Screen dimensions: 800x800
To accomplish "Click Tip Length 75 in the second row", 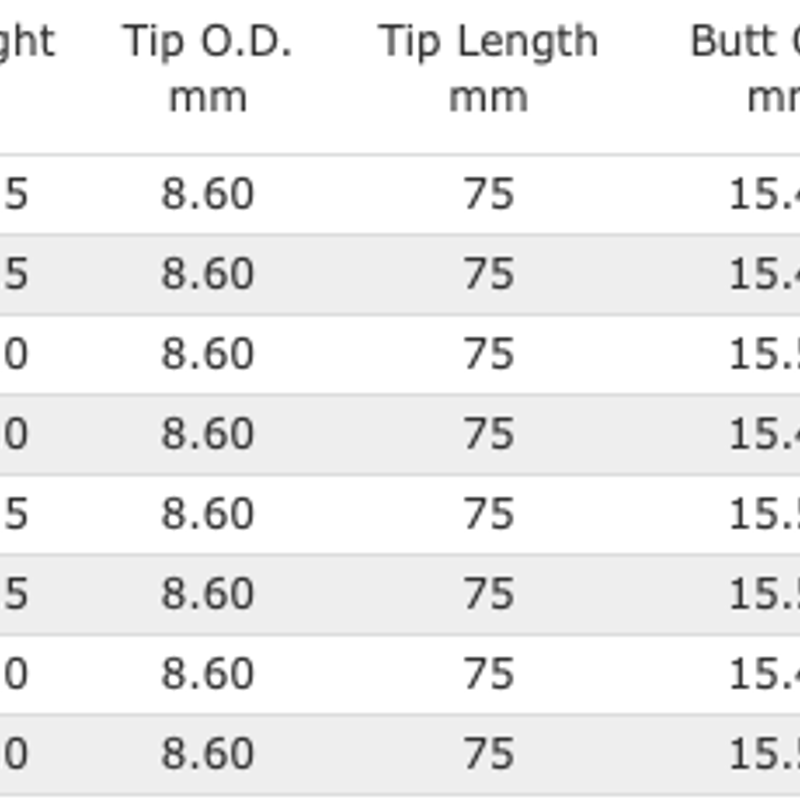I will [488, 274].
